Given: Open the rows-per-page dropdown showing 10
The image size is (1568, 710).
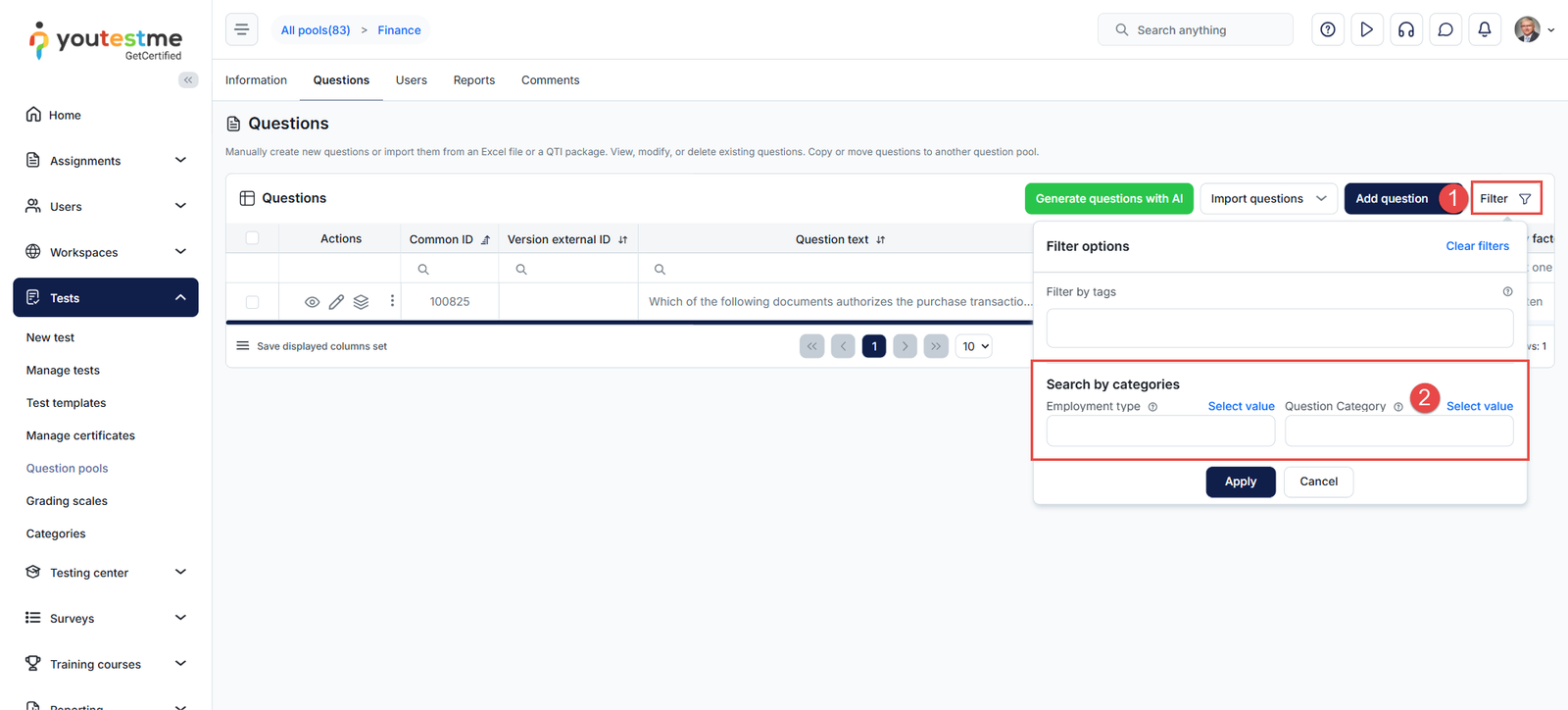Looking at the screenshot, I should click(975, 346).
